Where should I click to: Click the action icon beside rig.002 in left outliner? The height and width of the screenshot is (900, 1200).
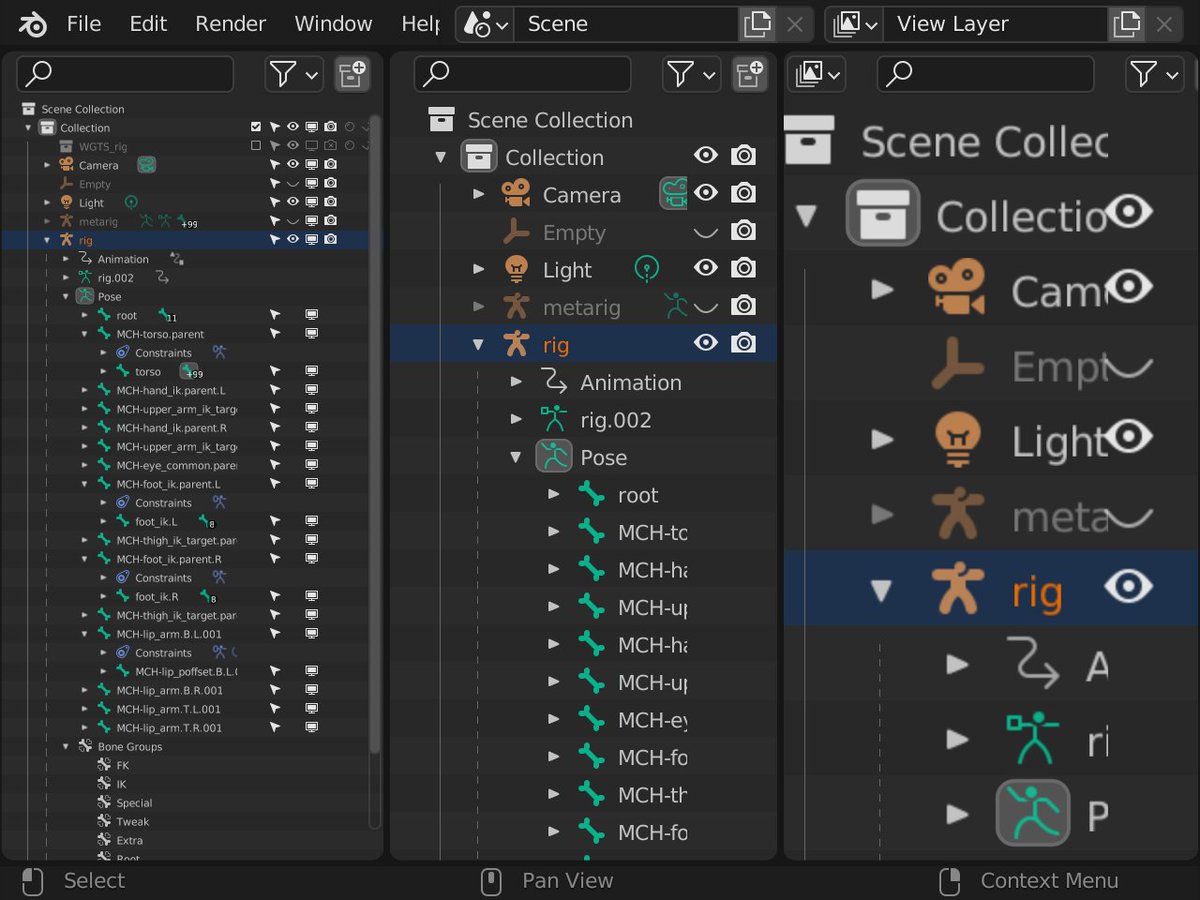point(162,278)
